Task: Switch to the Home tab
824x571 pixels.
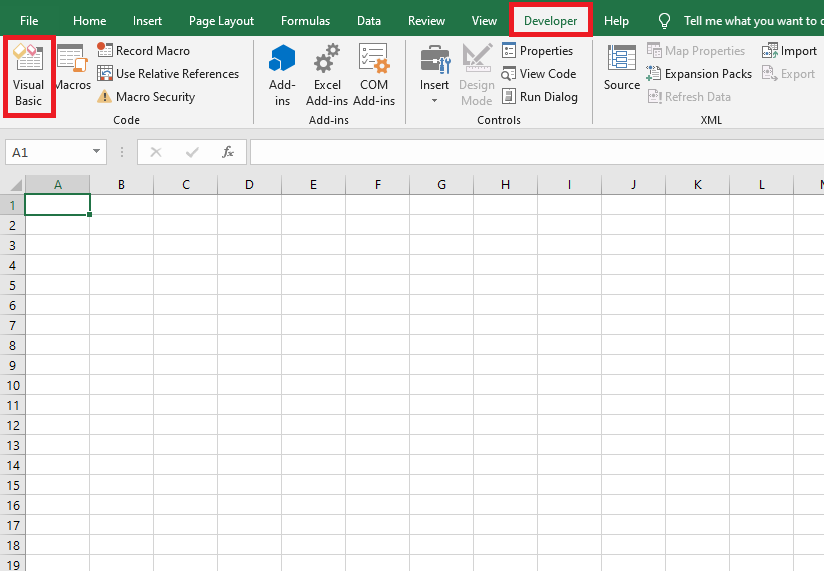Action: tap(89, 20)
